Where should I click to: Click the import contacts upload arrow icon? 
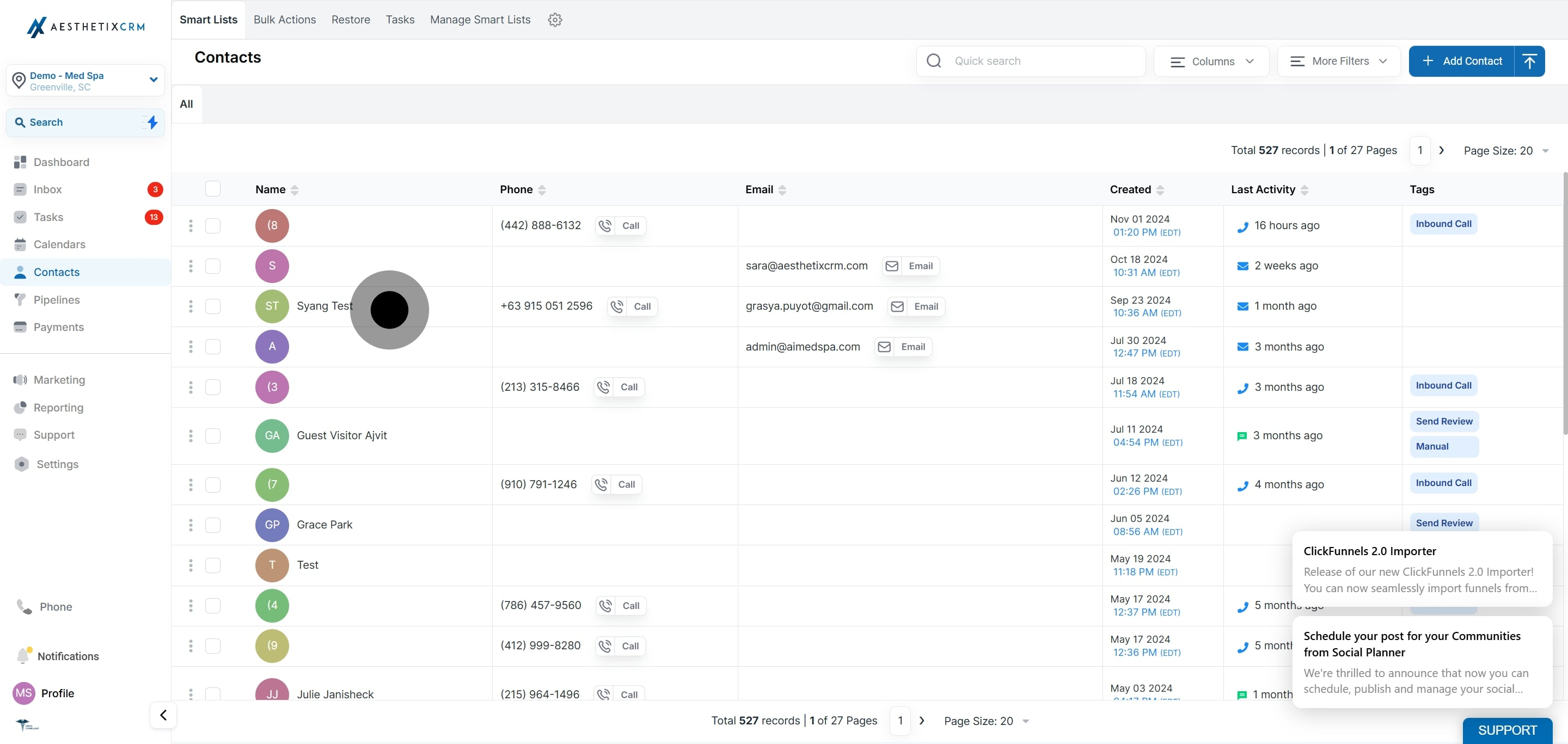[x=1529, y=61]
